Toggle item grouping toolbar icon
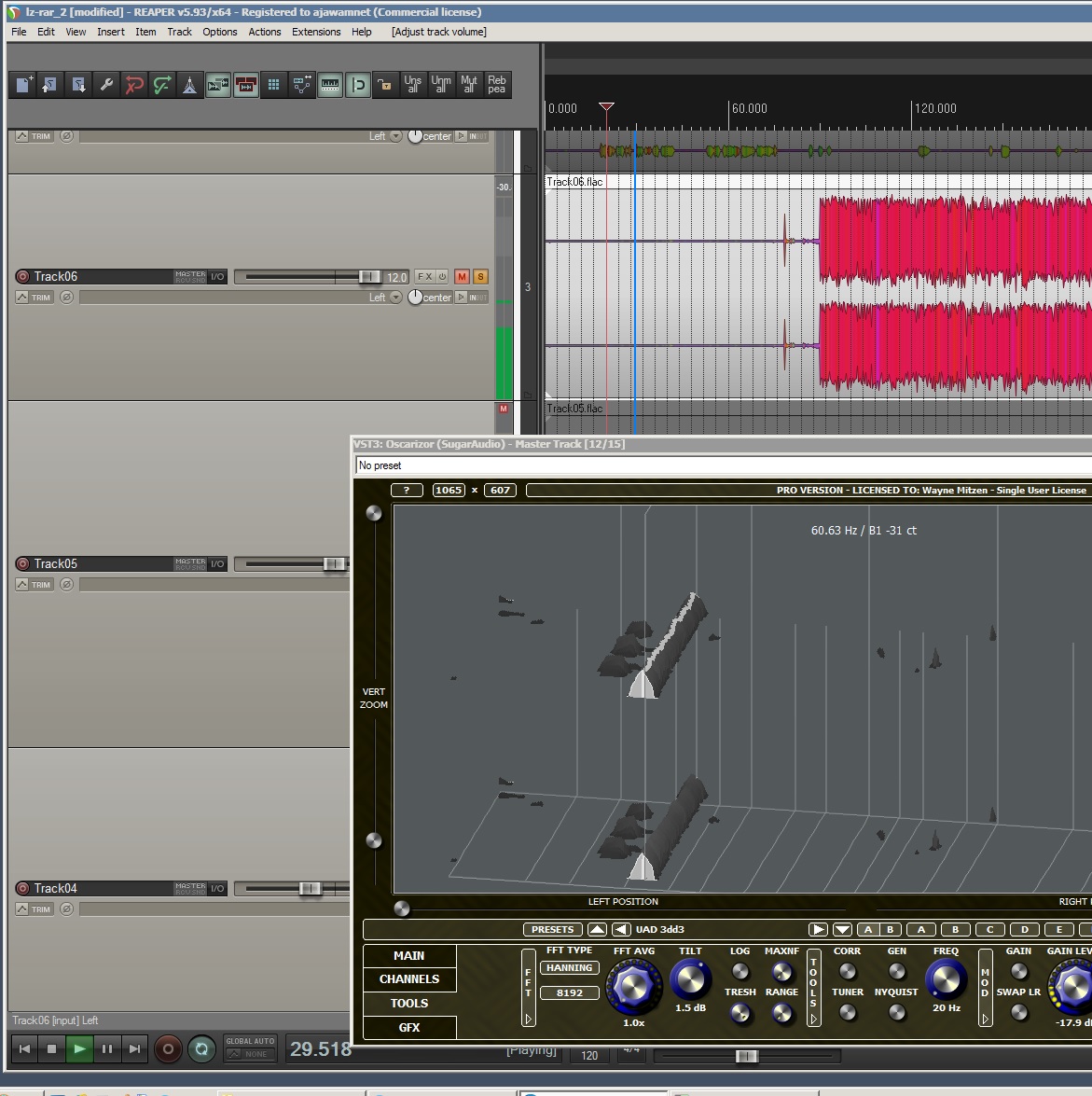This screenshot has width=1092, height=1096. tap(246, 85)
